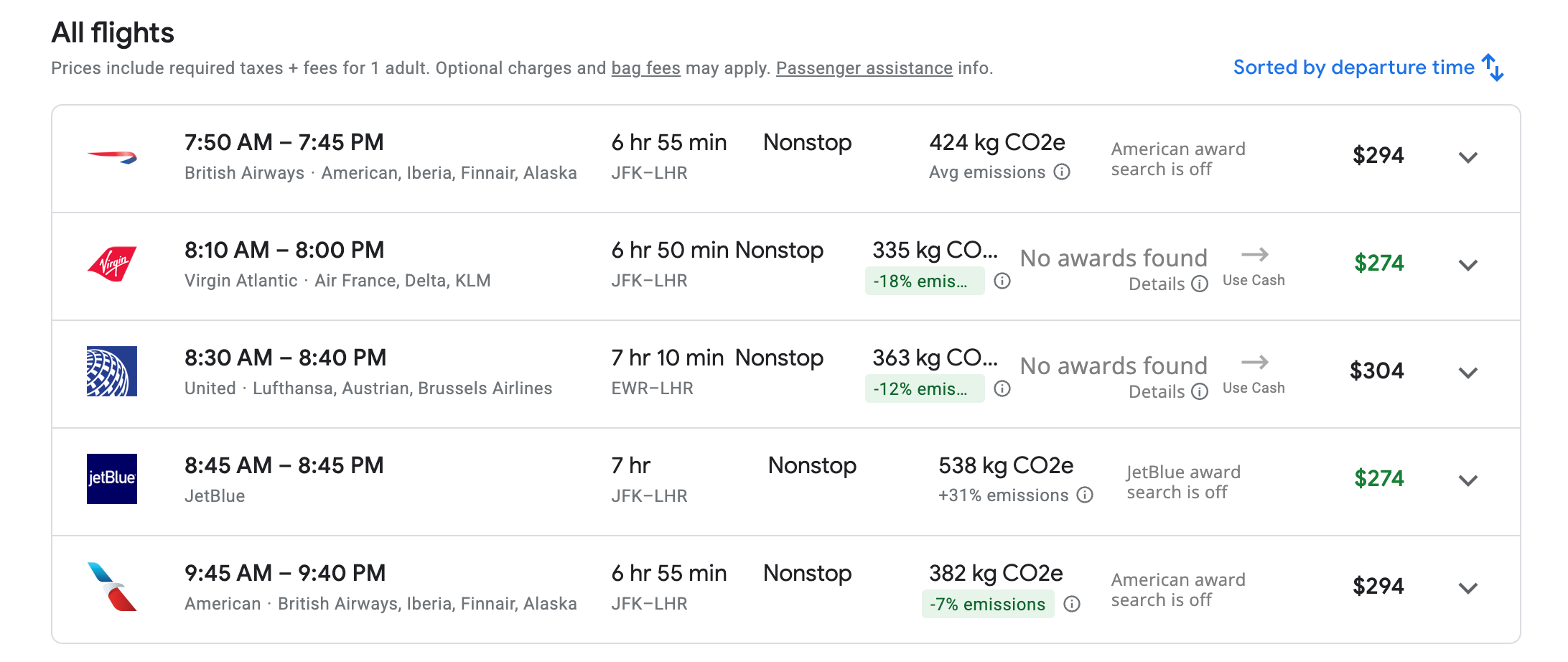1568x662 pixels.
Task: Click the info icon beside +31% emissions
Action: [1084, 495]
